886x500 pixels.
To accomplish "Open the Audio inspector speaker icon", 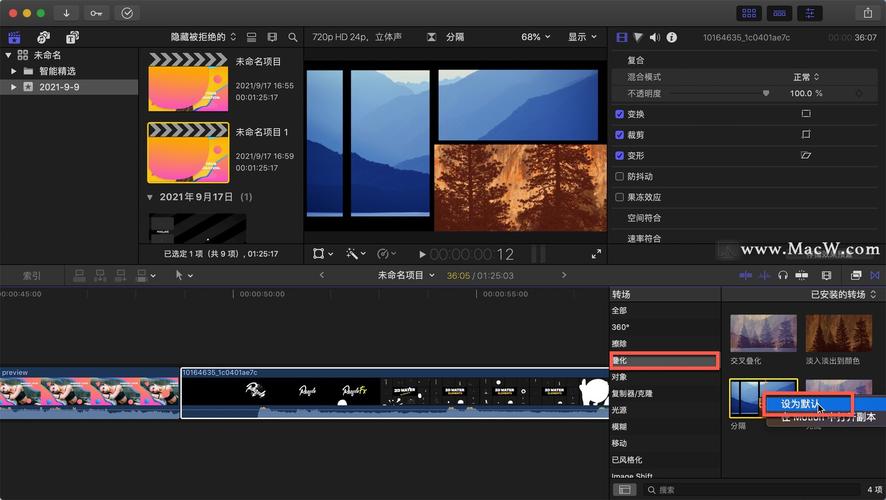I will [x=654, y=37].
